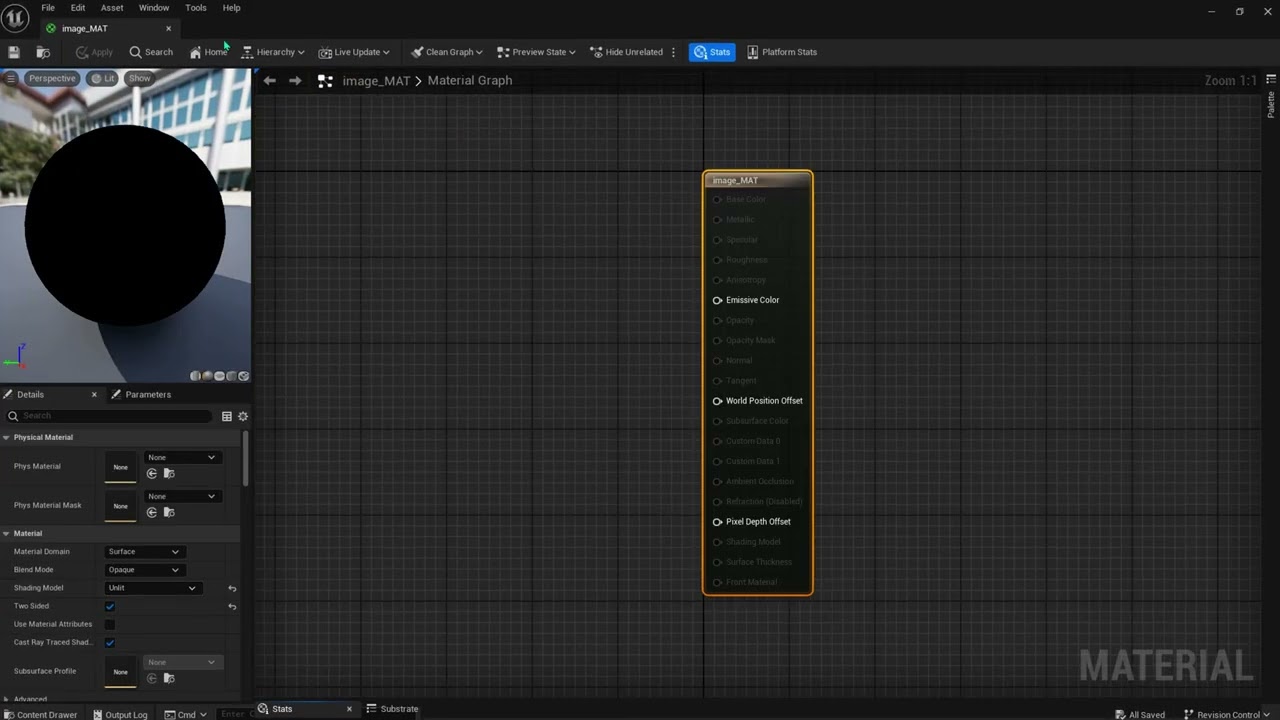The image size is (1280, 720).
Task: Open the Details property matrix grid icon
Action: coord(227,416)
